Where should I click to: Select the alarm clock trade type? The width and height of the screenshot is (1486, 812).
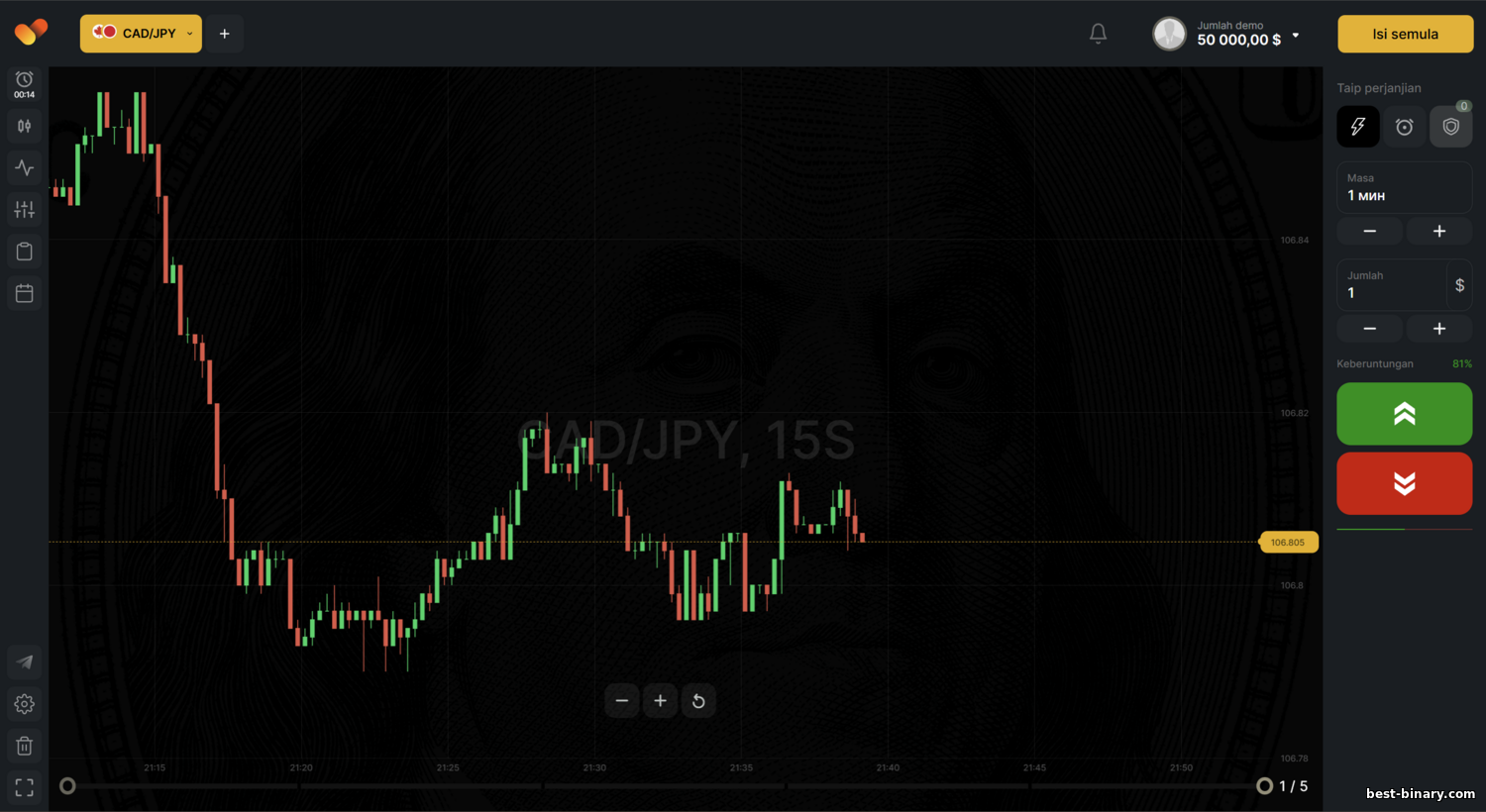click(1404, 127)
